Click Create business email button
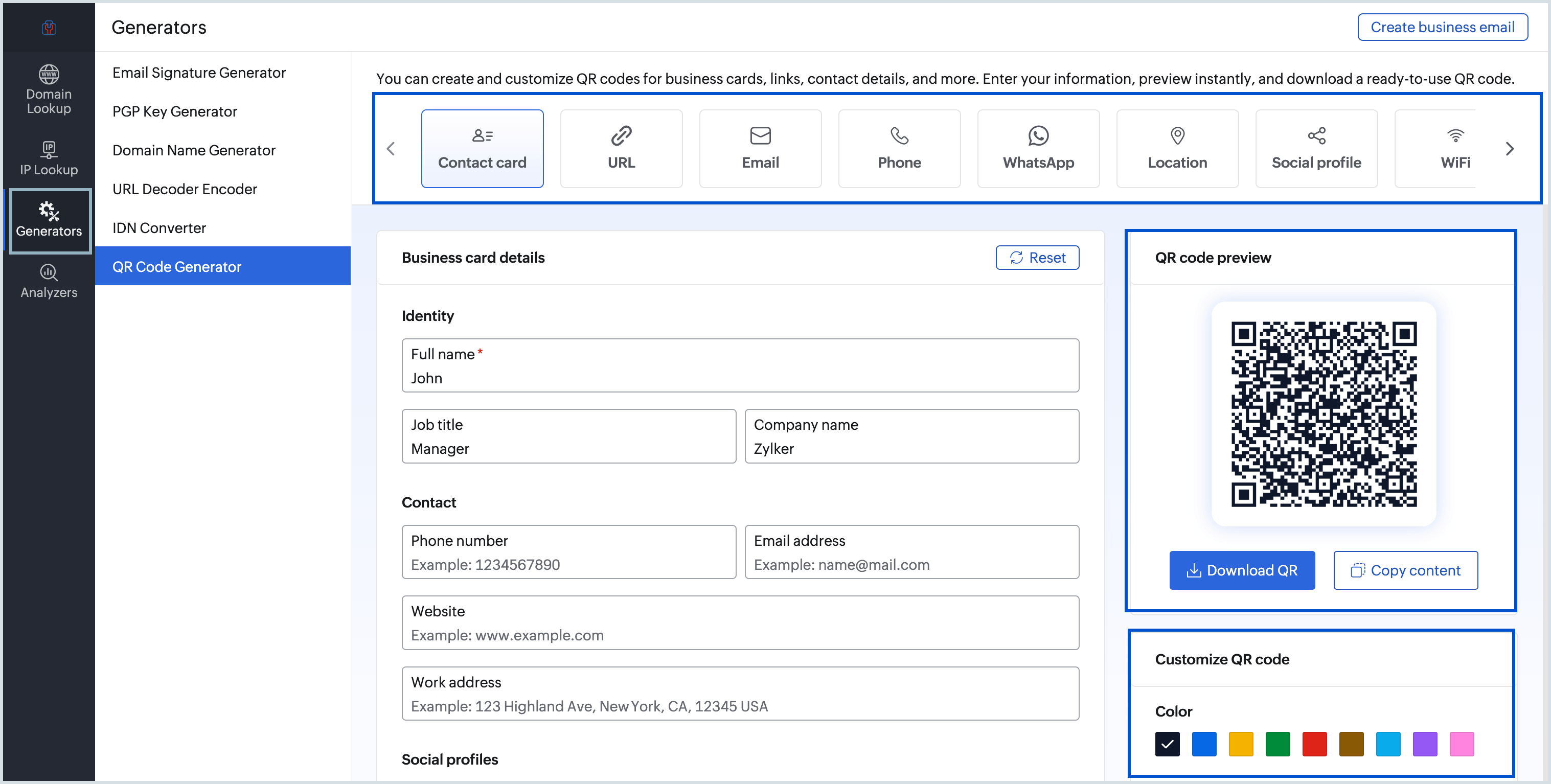This screenshot has height=784, width=1551. tap(1443, 27)
